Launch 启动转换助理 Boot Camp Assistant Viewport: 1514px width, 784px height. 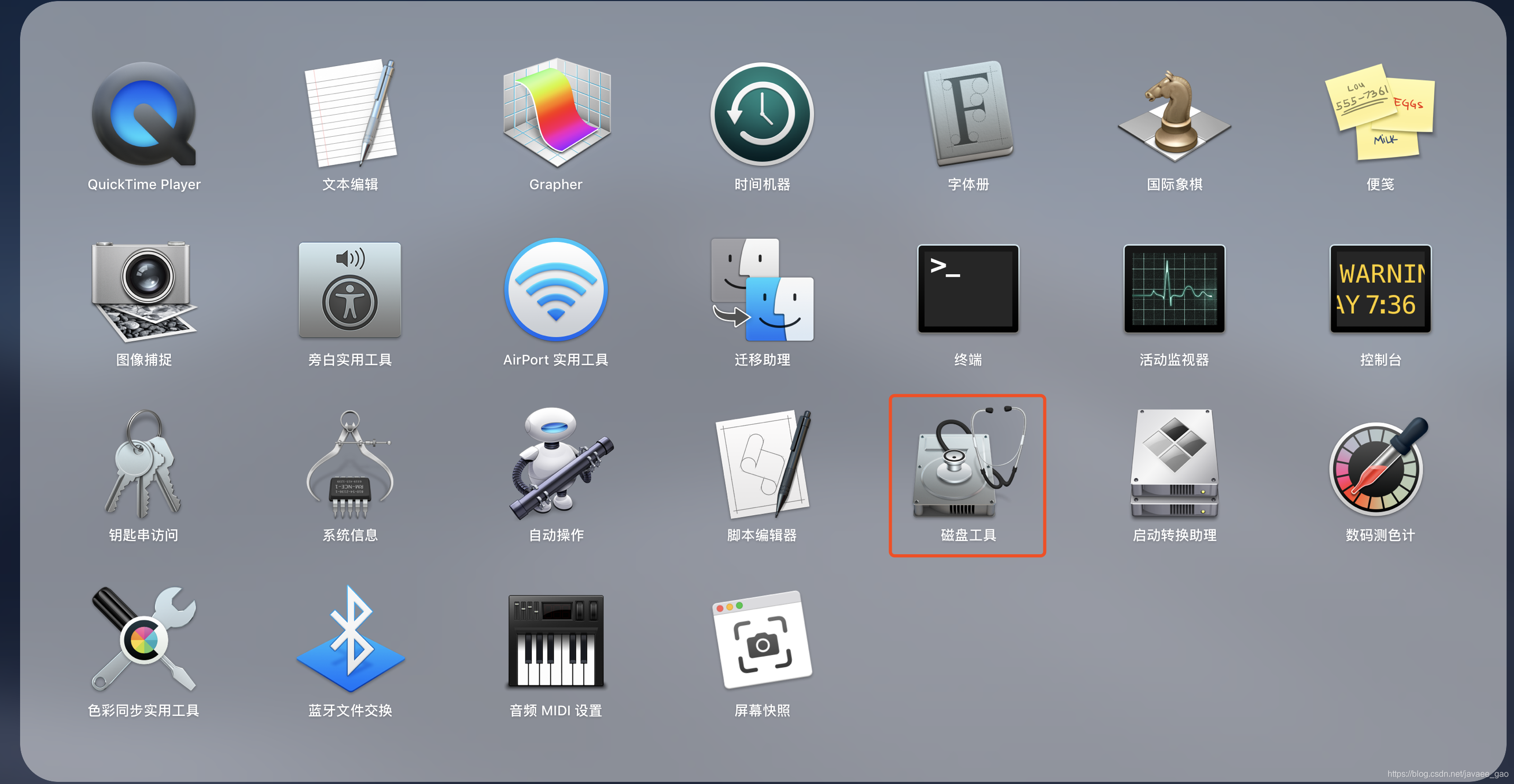(1174, 464)
